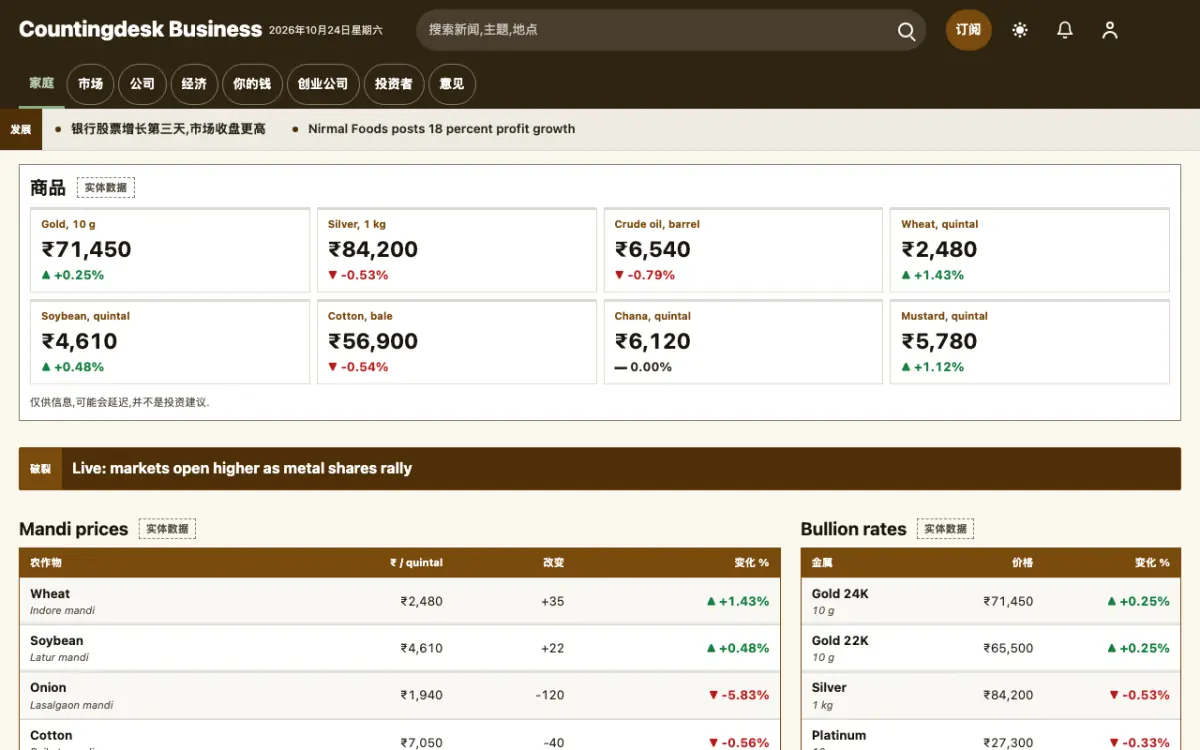1200x750 pixels.
Task: Open the 经济 nav tab
Action: point(194,84)
